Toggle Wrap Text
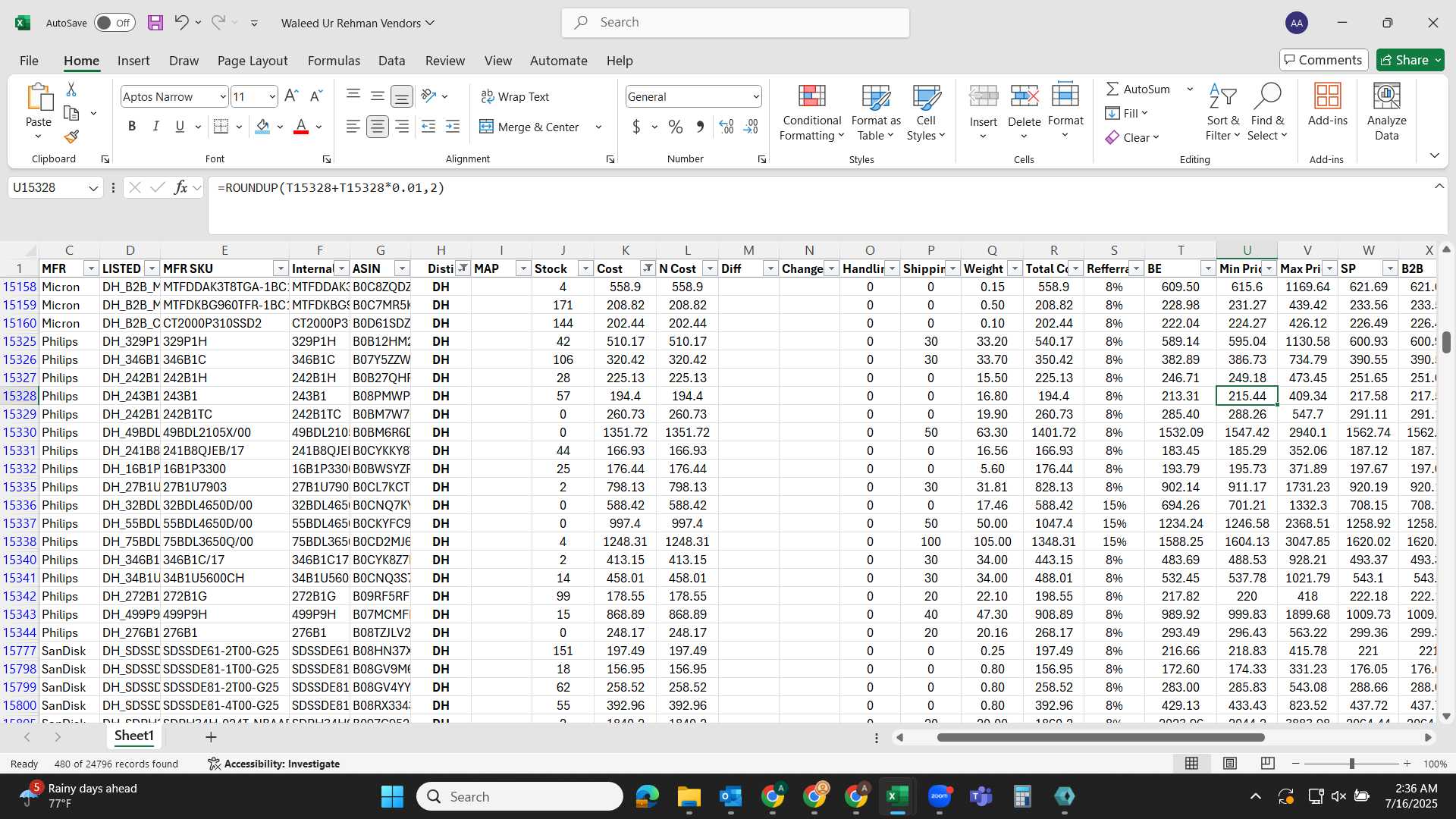This screenshot has width=1456, height=819. click(515, 96)
